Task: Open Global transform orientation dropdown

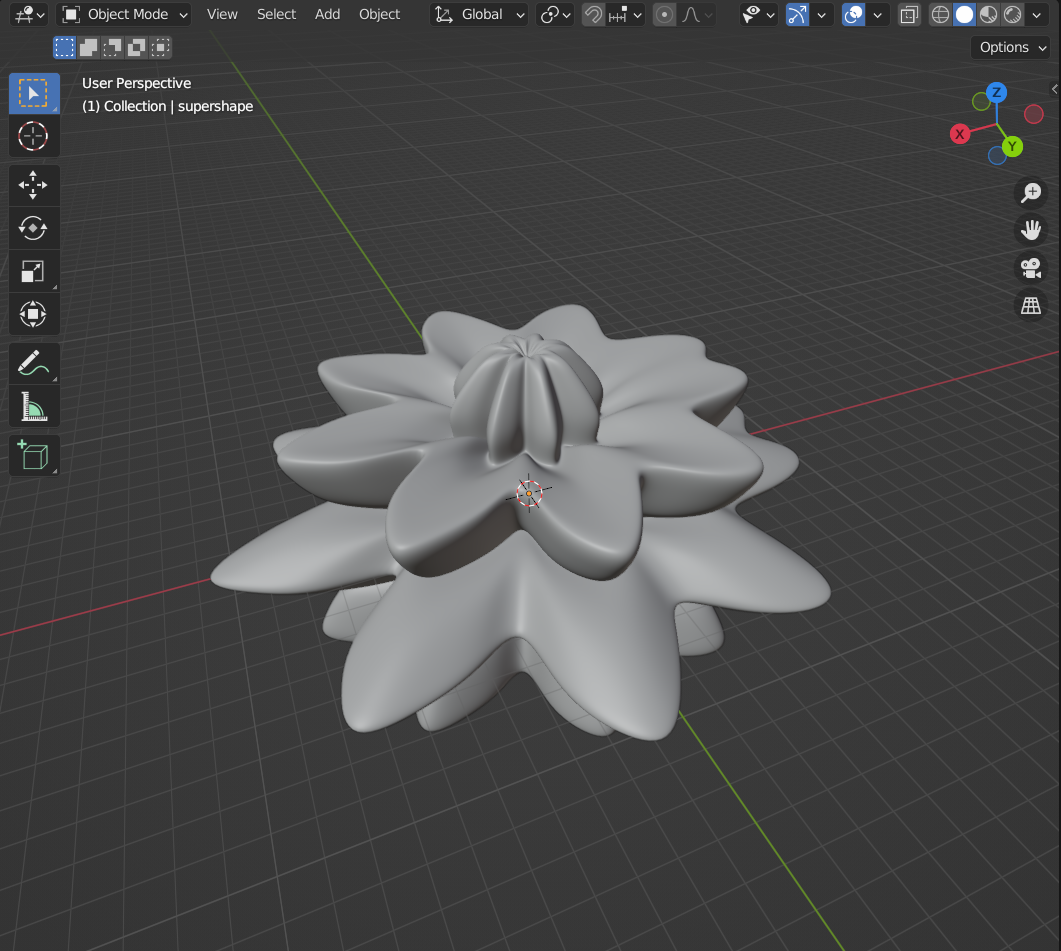Action: click(479, 14)
